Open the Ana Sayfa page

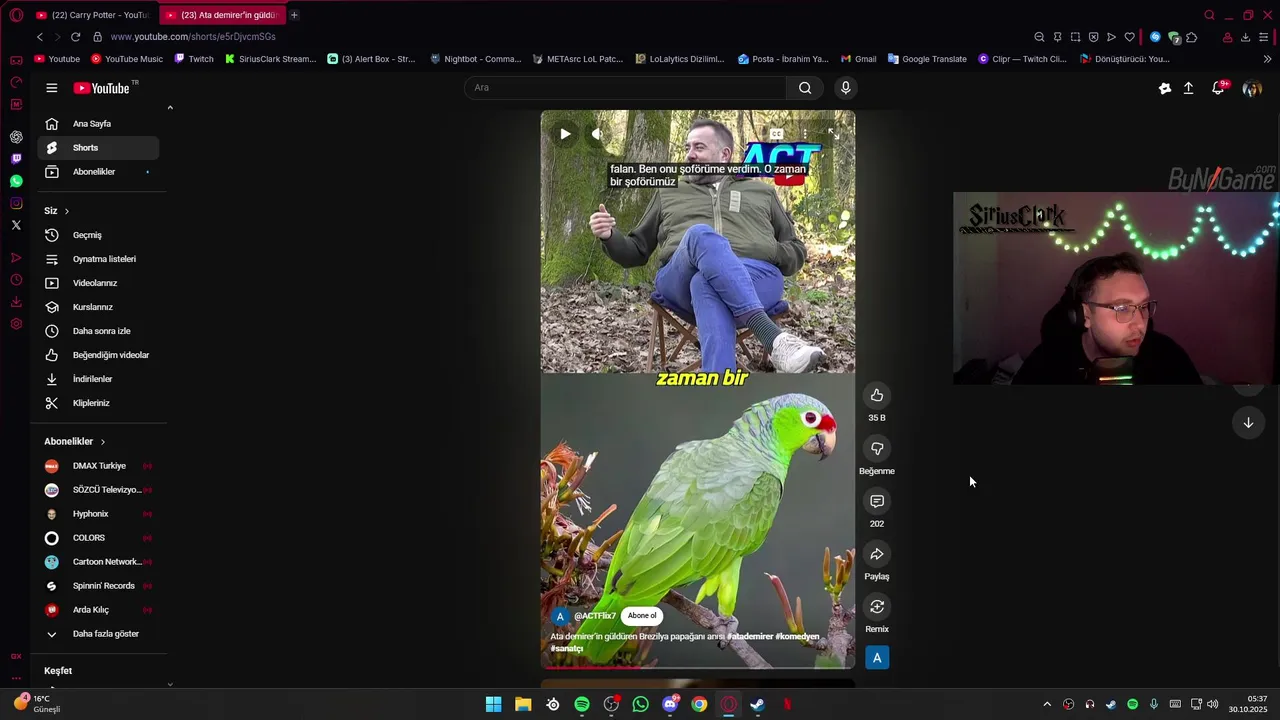pyautogui.click(x=98, y=124)
